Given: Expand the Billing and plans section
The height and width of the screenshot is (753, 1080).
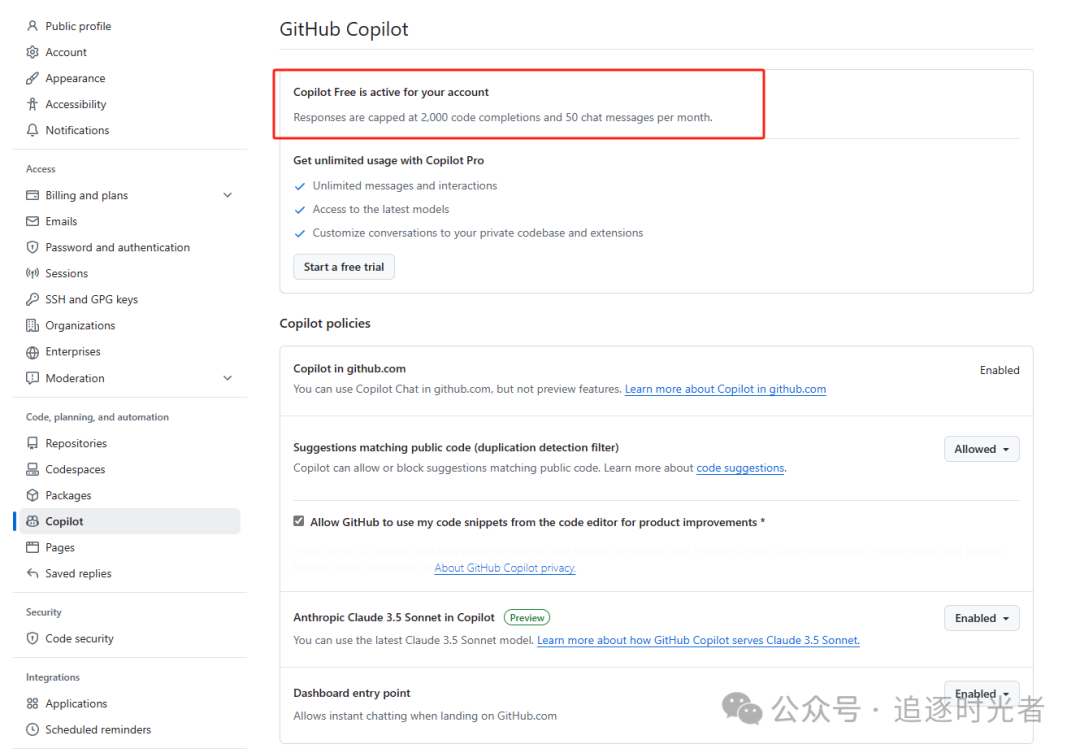Looking at the screenshot, I should pyautogui.click(x=227, y=195).
